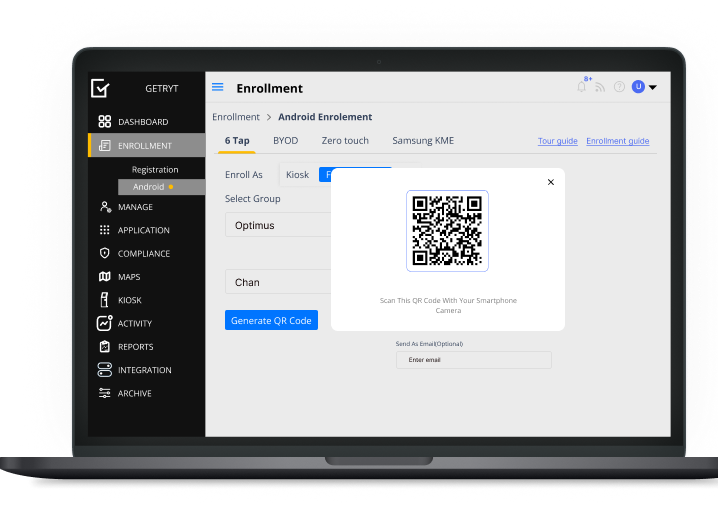Viewport: 718px width, 507px height.
Task: Select the blue enroll-as option beside Kiosk
Action: coord(325,174)
